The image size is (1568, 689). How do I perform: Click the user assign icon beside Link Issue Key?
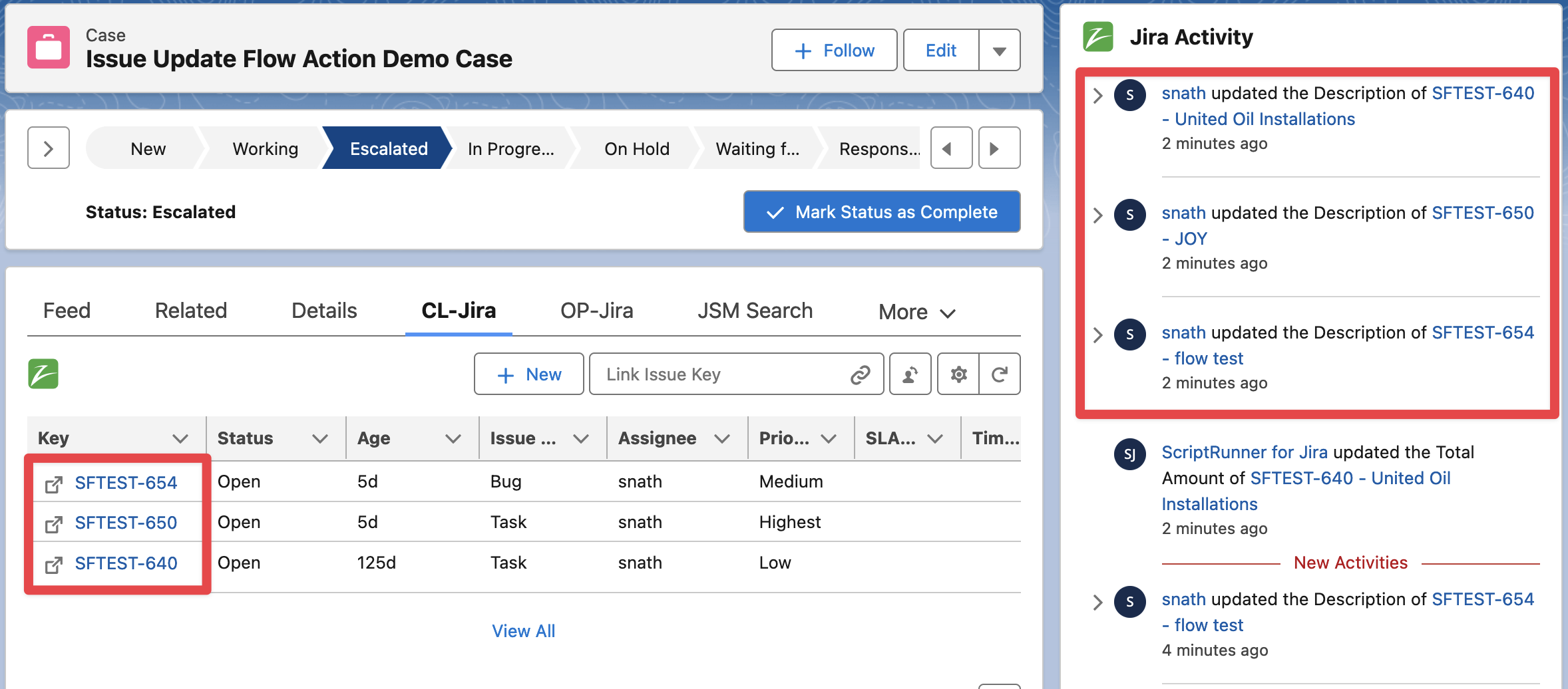coord(910,374)
